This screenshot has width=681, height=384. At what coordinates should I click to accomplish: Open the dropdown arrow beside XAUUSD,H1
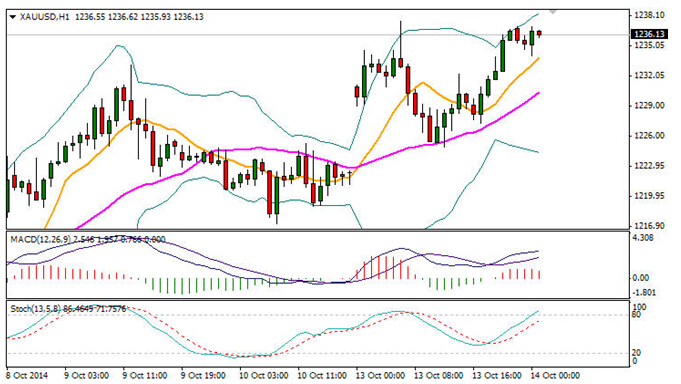point(12,17)
